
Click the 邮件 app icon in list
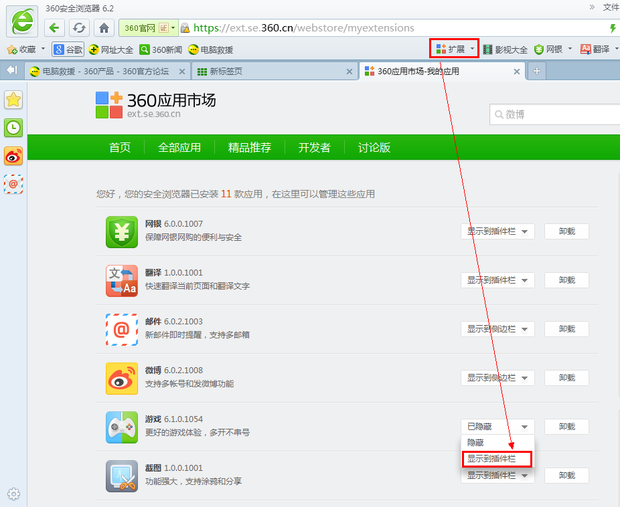pyautogui.click(x=122, y=330)
